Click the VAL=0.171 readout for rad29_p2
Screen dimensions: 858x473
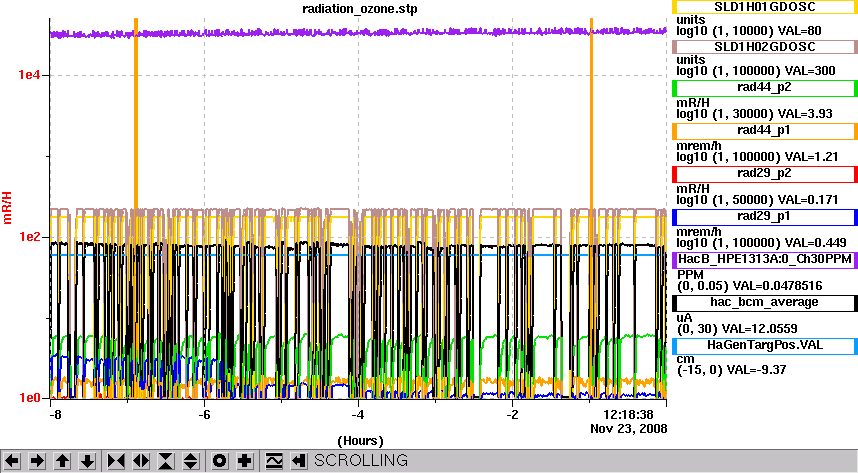pyautogui.click(x=809, y=200)
